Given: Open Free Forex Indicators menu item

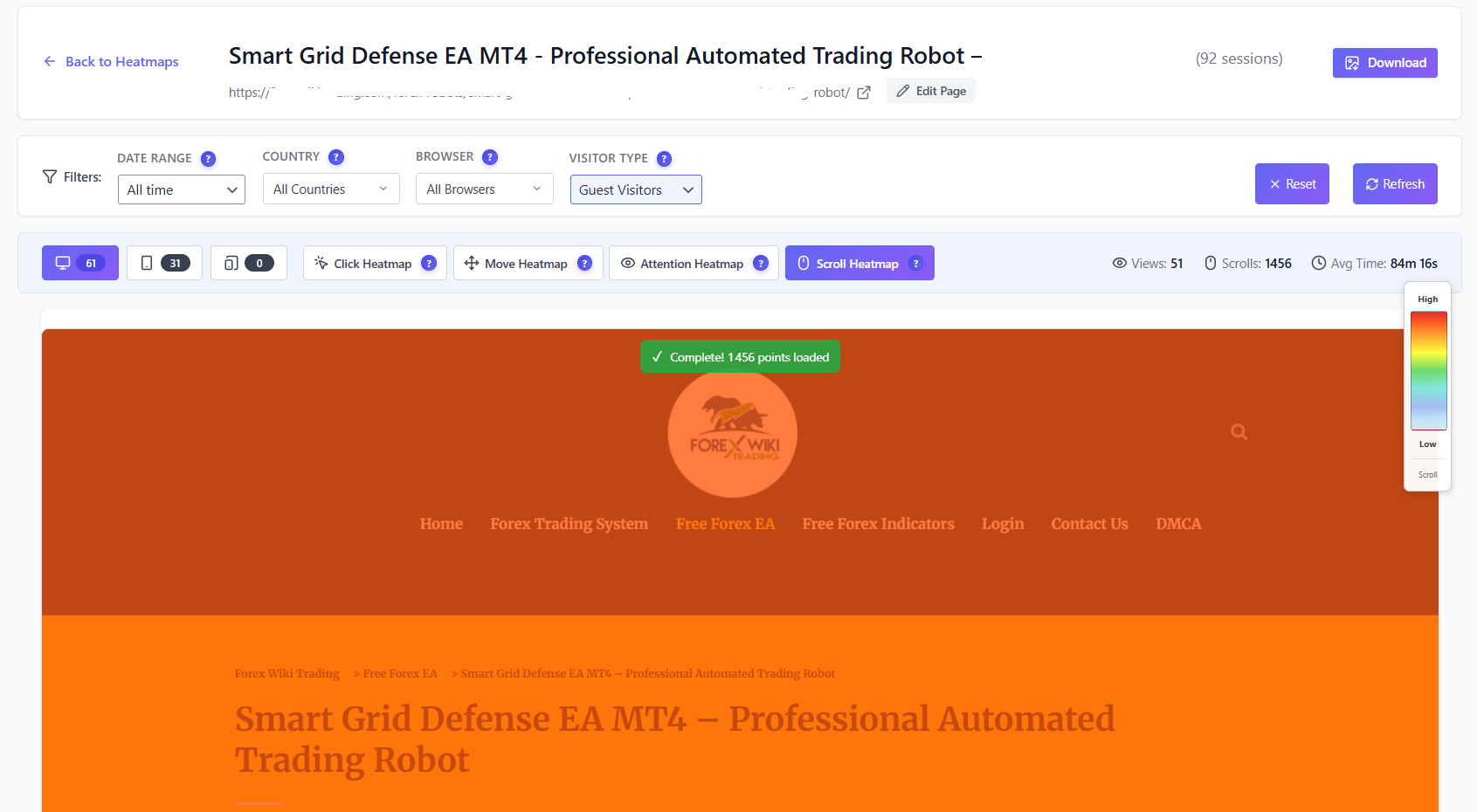Looking at the screenshot, I should click(879, 524).
